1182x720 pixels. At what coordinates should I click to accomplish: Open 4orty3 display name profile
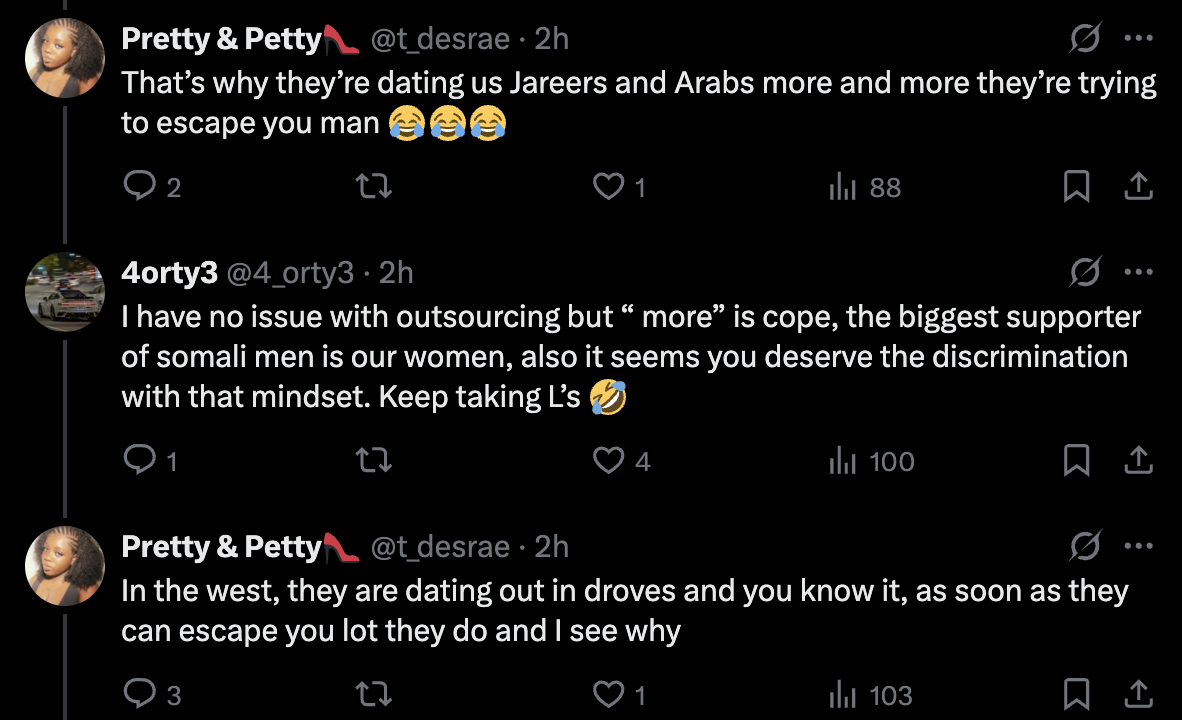tap(169, 273)
